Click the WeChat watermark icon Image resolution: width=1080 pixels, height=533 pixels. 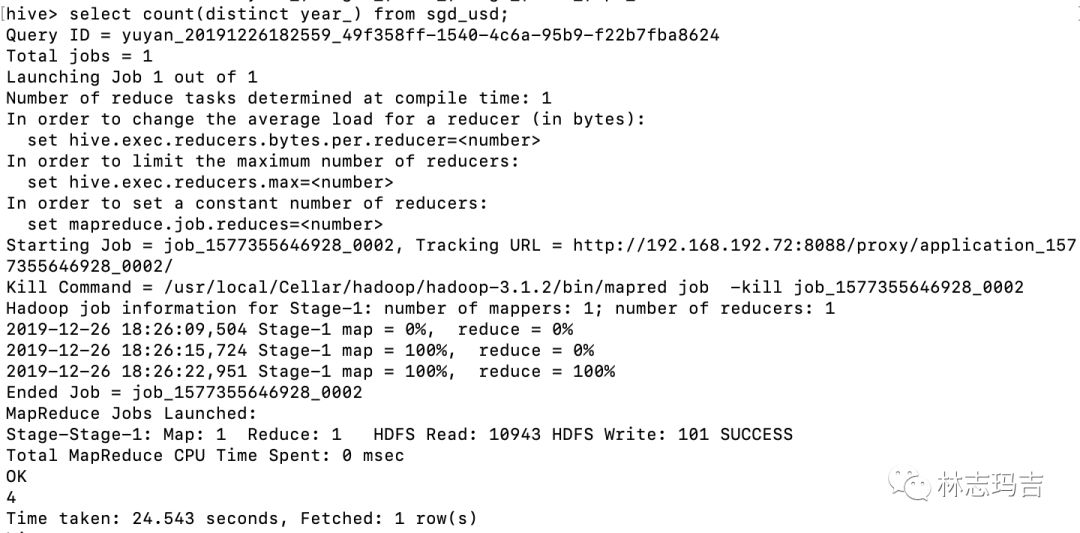point(909,485)
